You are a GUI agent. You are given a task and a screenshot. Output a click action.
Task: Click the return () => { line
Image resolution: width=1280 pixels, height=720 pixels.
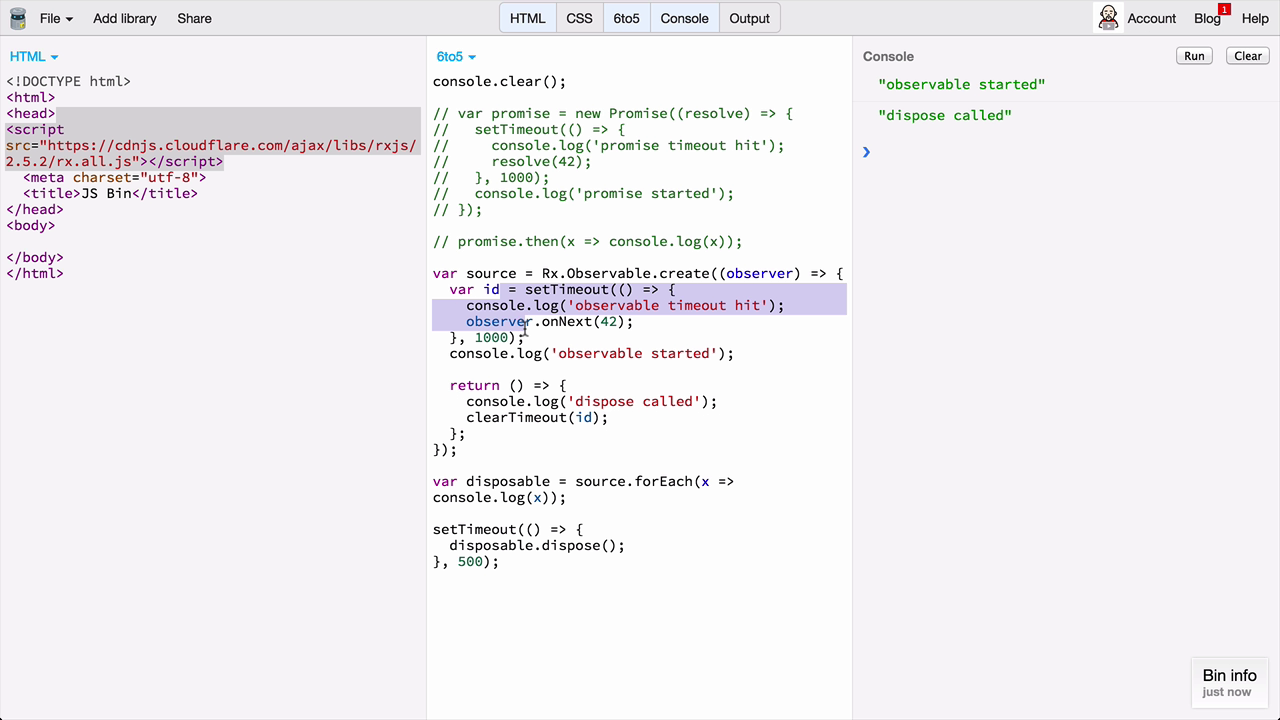[x=508, y=386]
